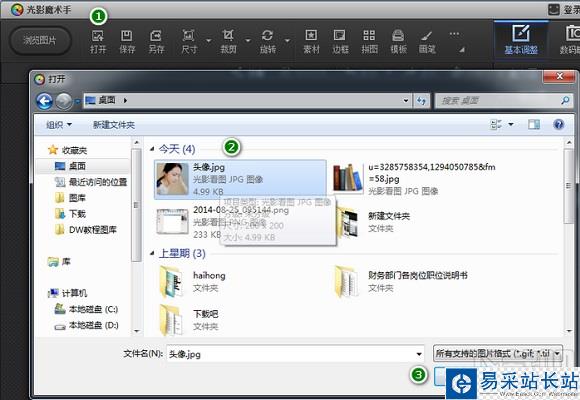Expand the 裁剪 dropdown arrow

click(x=248, y=40)
